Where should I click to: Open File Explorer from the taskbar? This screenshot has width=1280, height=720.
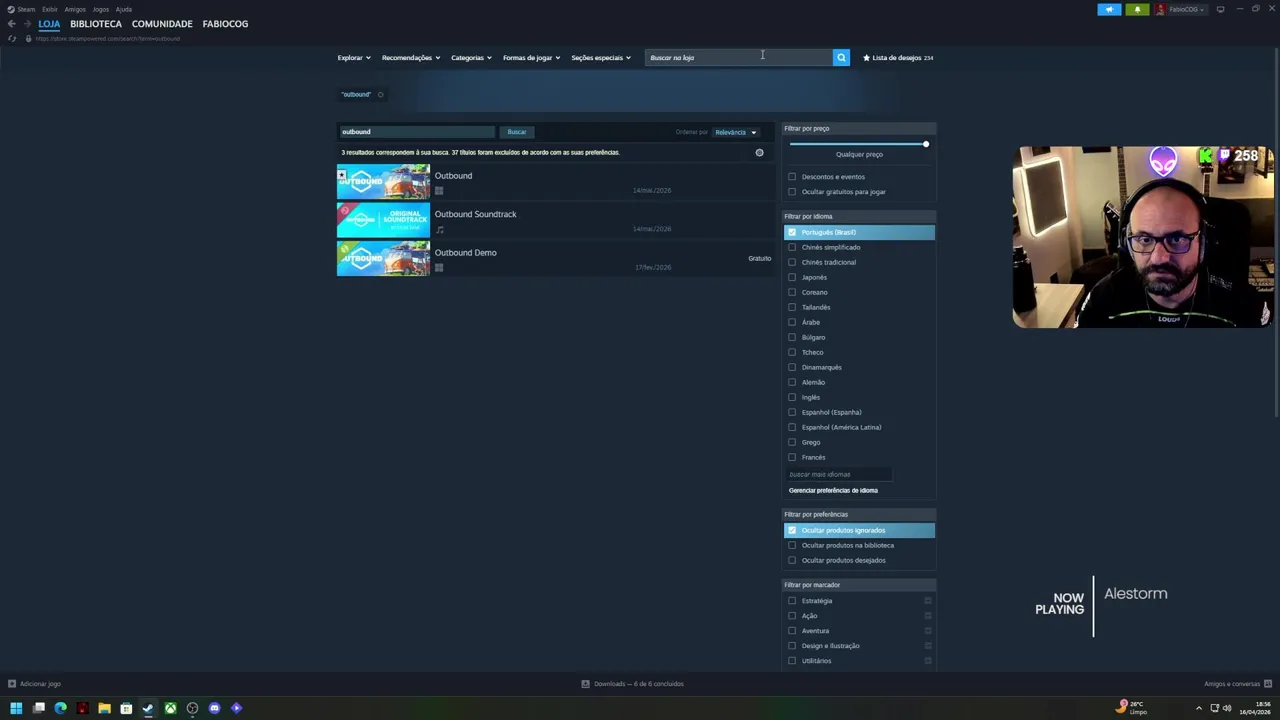click(x=104, y=708)
